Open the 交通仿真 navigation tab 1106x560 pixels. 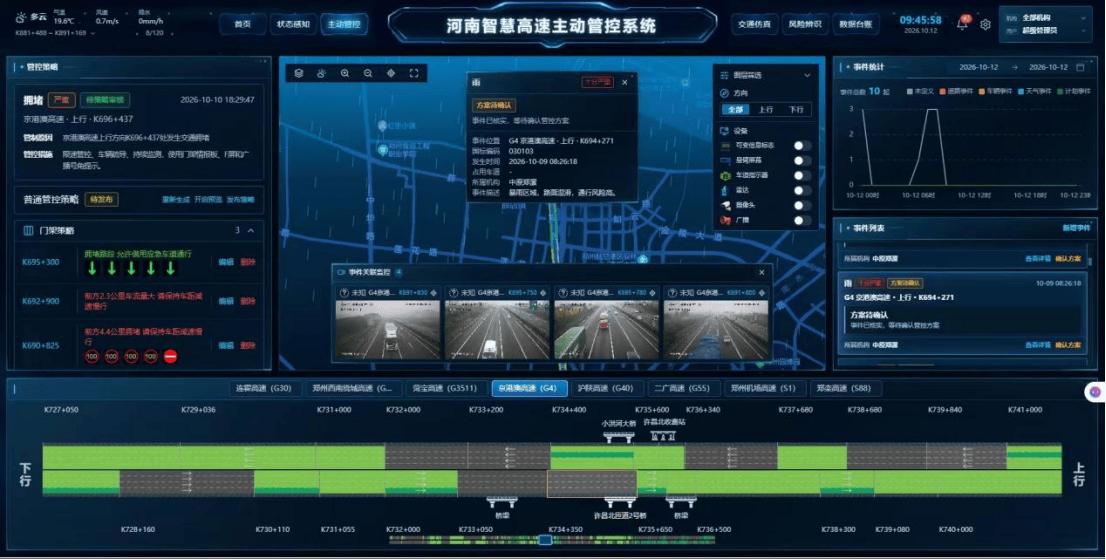[755, 24]
